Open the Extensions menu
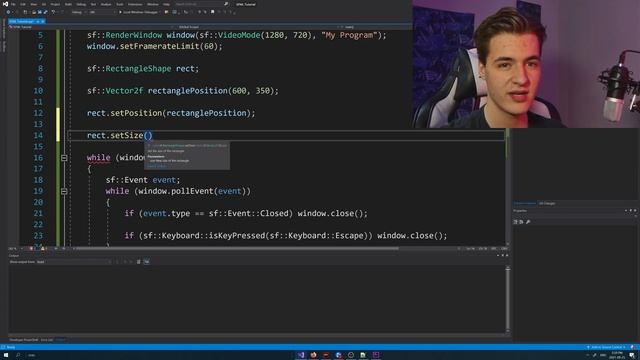Viewport: 640px width, 360px height. (x=135, y=4)
